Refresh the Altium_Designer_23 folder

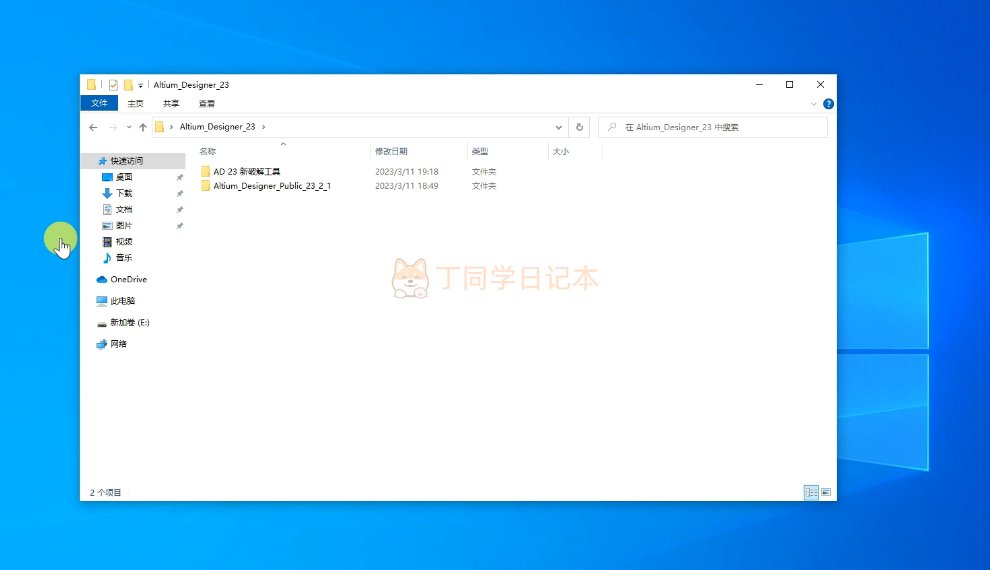[x=579, y=127]
